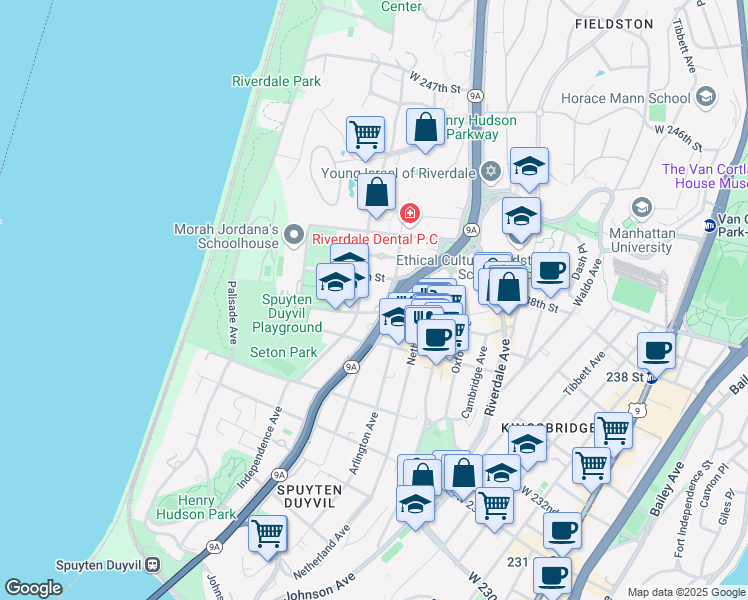This screenshot has width=748, height=600.
Task: Select the school marker by Spuyten Duyvil Playground
Action: point(335,283)
